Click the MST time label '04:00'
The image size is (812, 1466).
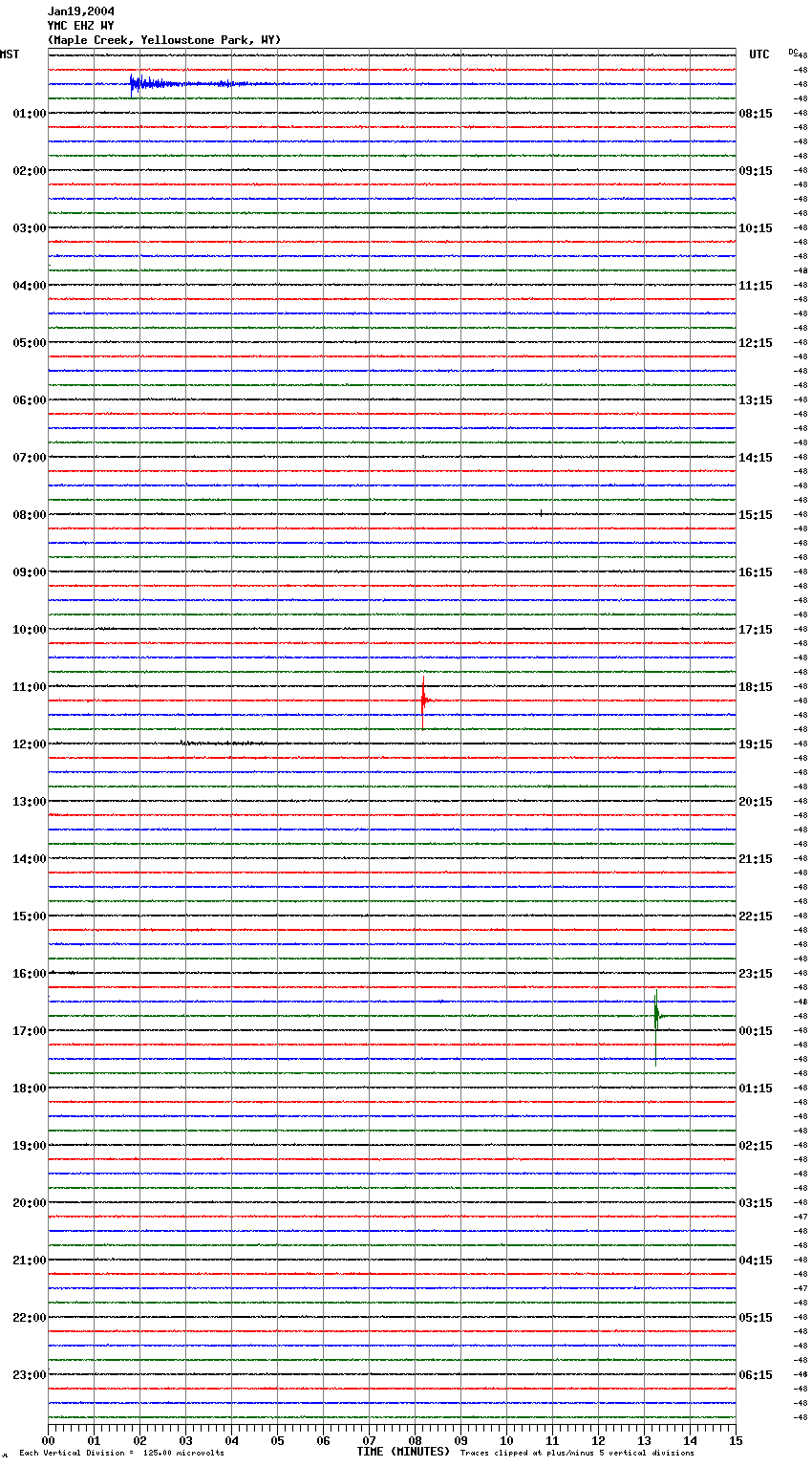pos(29,286)
